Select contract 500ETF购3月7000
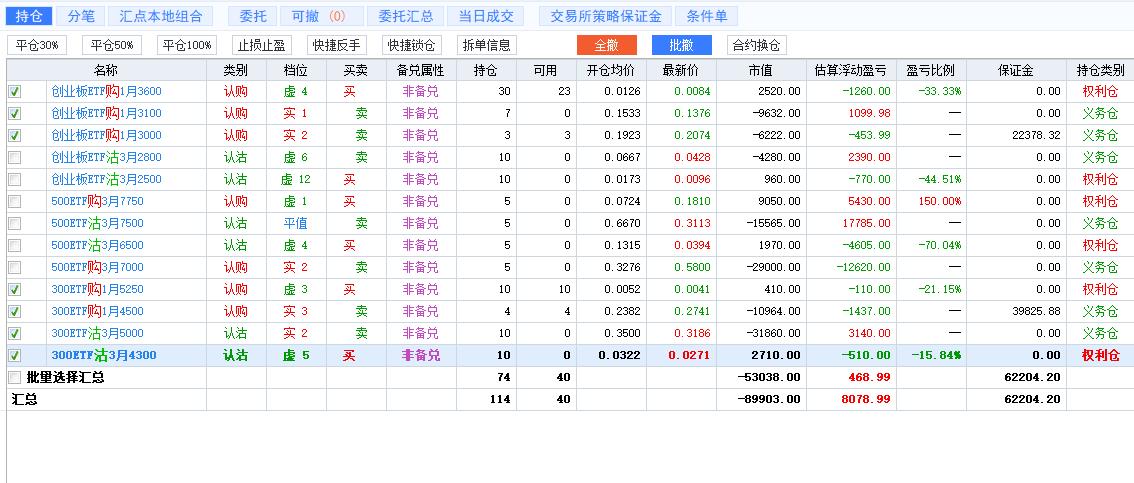The image size is (1134, 483). [98, 268]
